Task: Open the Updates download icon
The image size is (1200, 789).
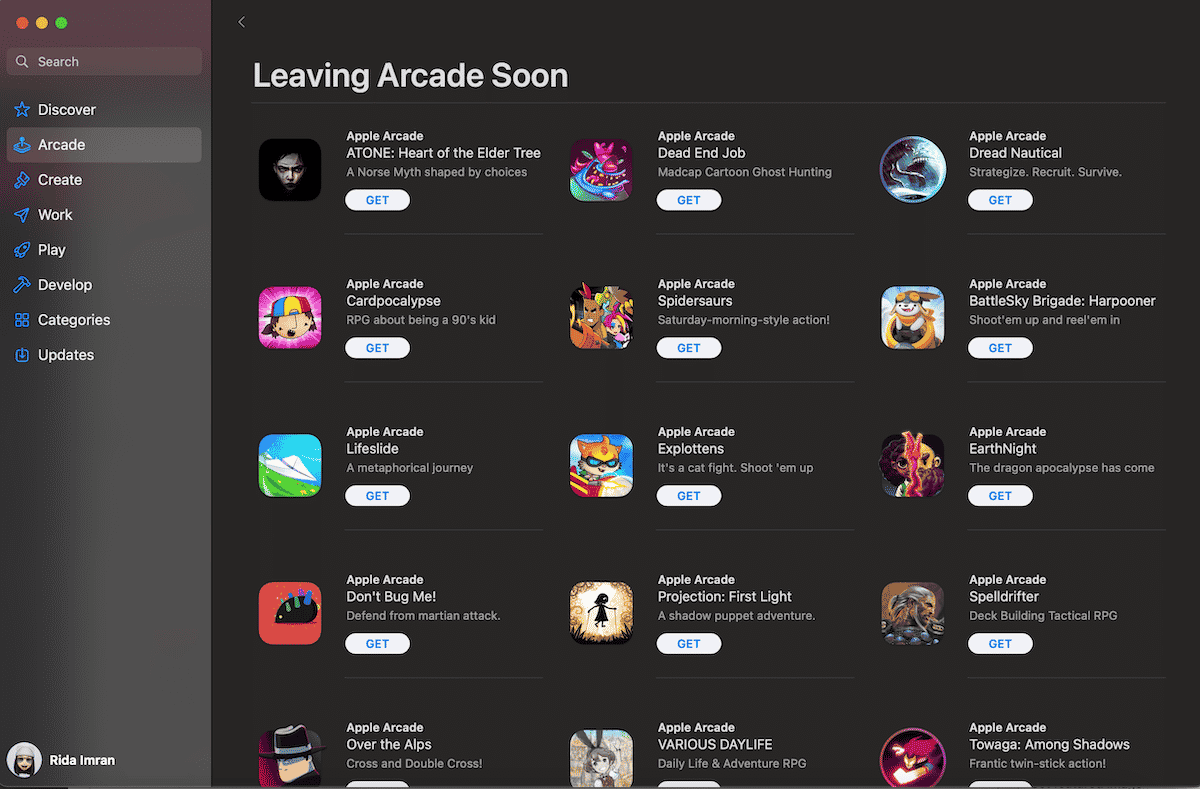Action: click(x=22, y=355)
